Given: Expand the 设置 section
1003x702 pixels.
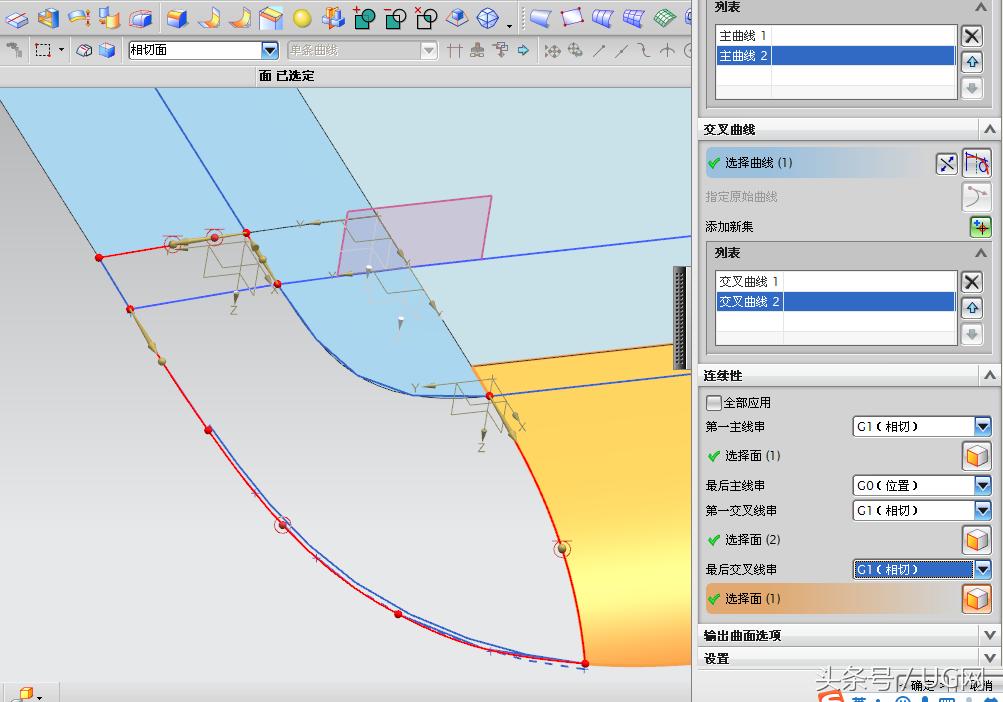Looking at the screenshot, I should (x=989, y=659).
